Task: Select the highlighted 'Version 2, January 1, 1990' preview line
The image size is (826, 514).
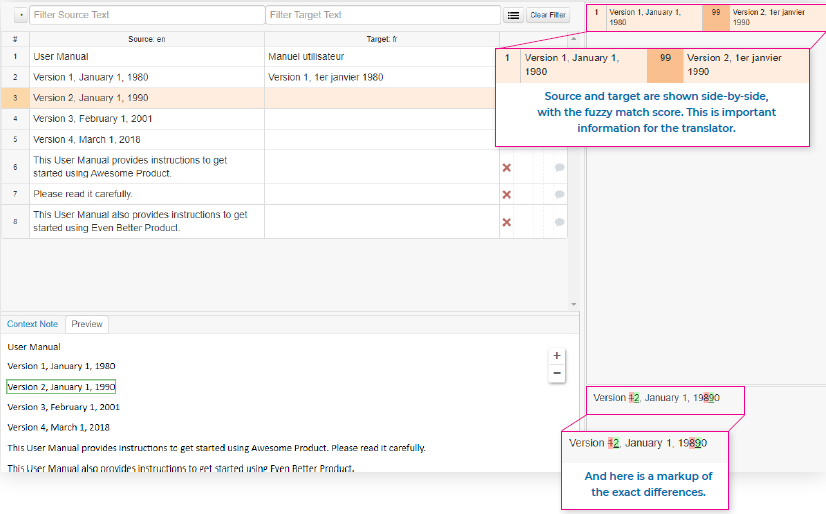Action: tap(61, 386)
